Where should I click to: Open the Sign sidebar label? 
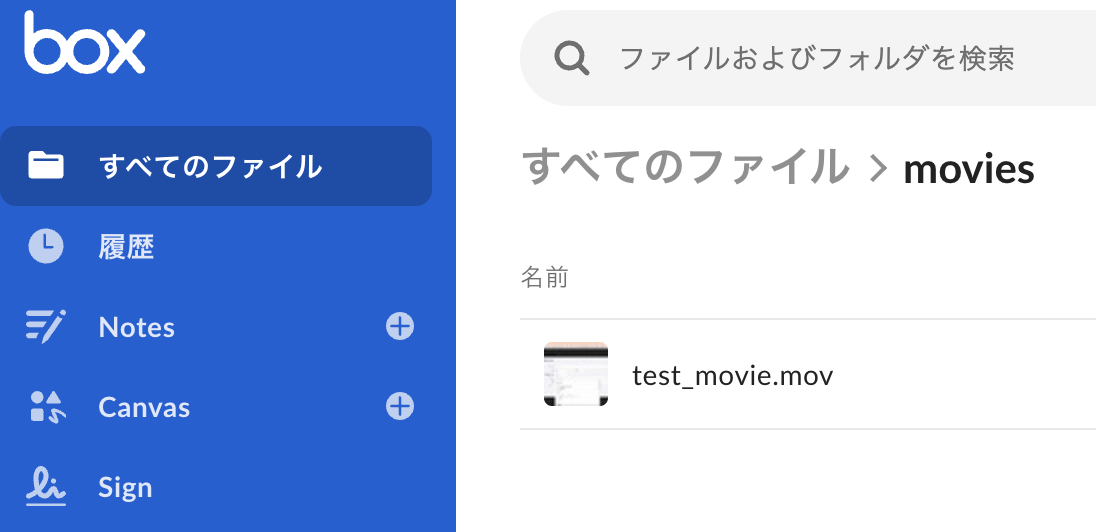[125, 487]
